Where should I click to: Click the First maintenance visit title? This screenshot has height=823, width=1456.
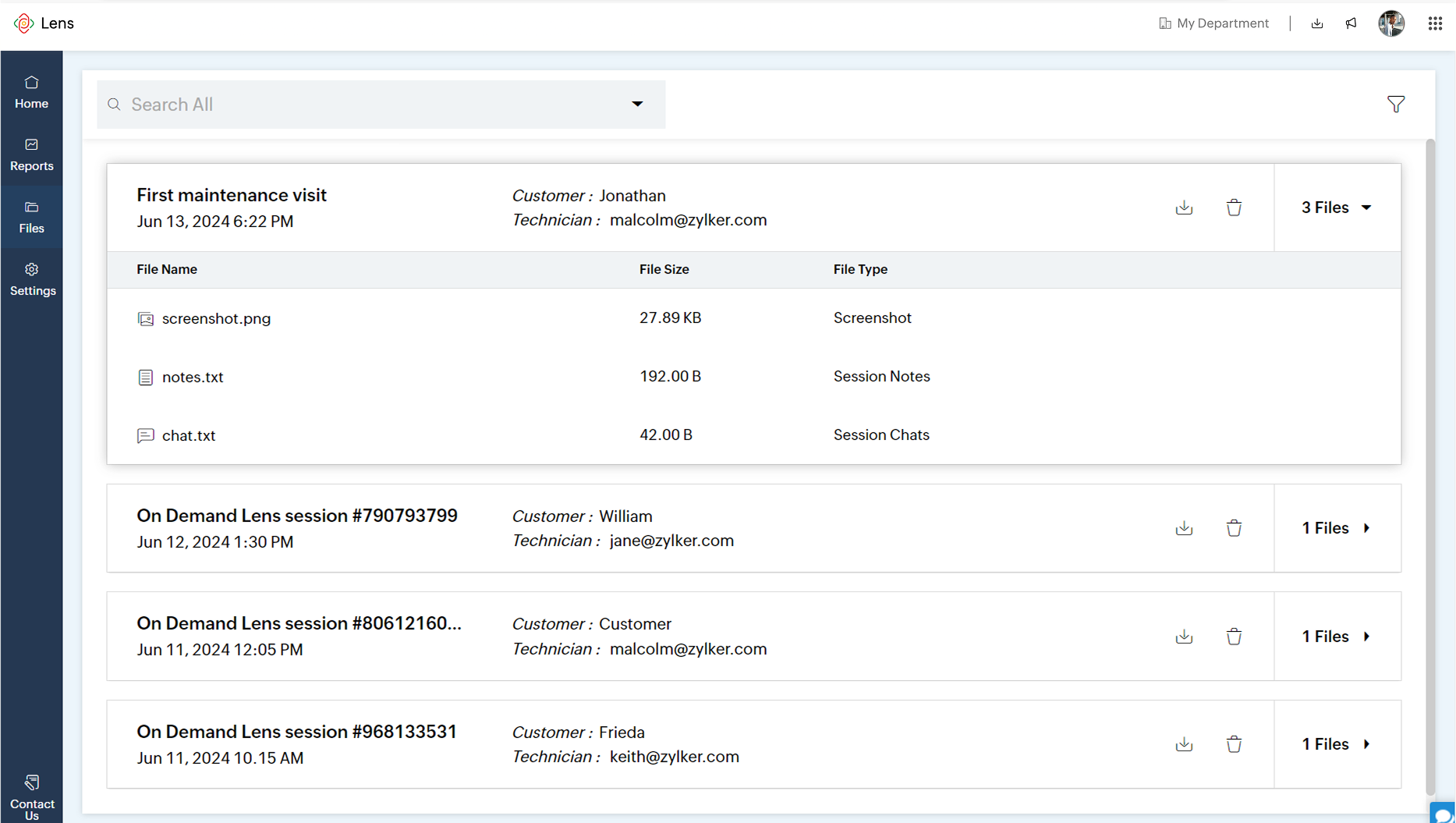click(x=232, y=195)
